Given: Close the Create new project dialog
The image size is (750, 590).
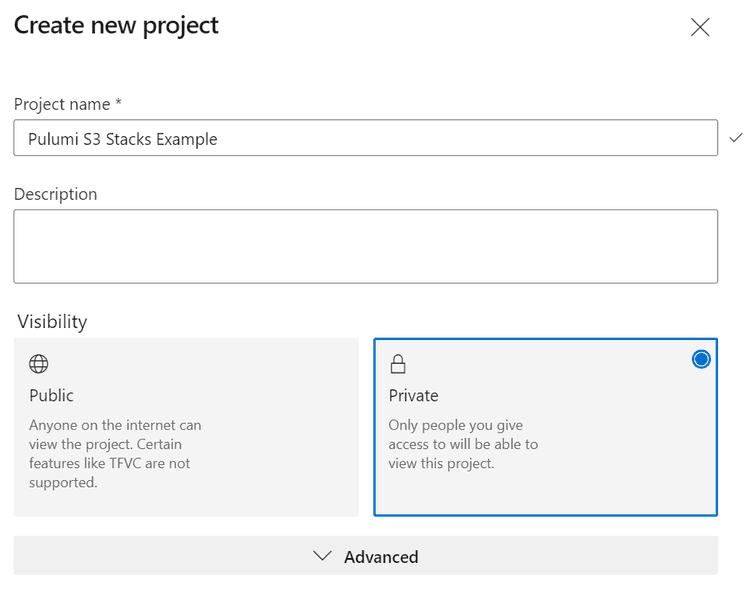Looking at the screenshot, I should tap(700, 27).
